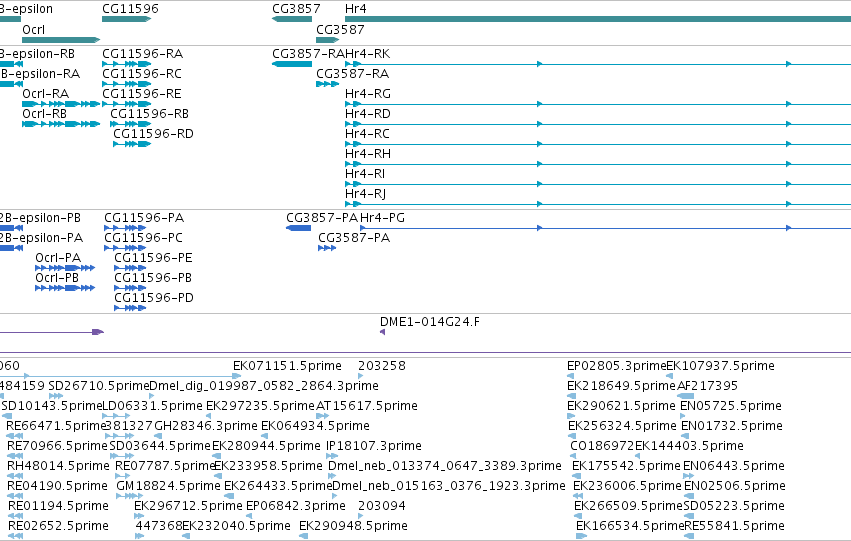Screen dimensions: 851x541
Task: Click transcript CG11596-RD
Action: coord(132,144)
